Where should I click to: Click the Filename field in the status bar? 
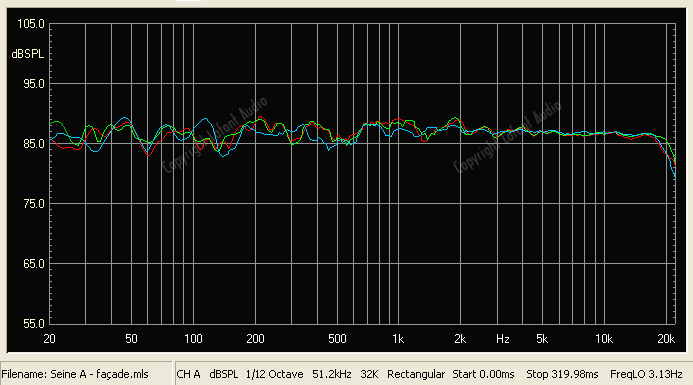point(75,374)
